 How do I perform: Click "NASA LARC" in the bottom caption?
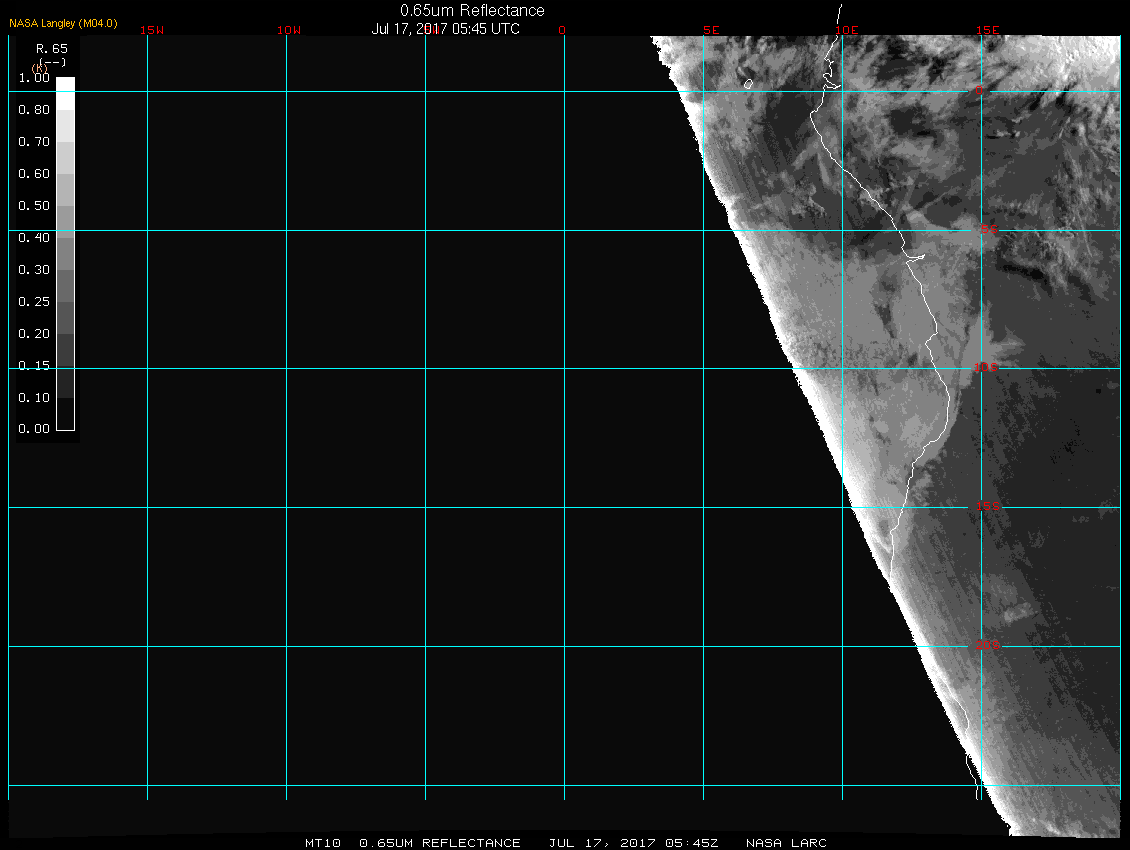pos(786,843)
